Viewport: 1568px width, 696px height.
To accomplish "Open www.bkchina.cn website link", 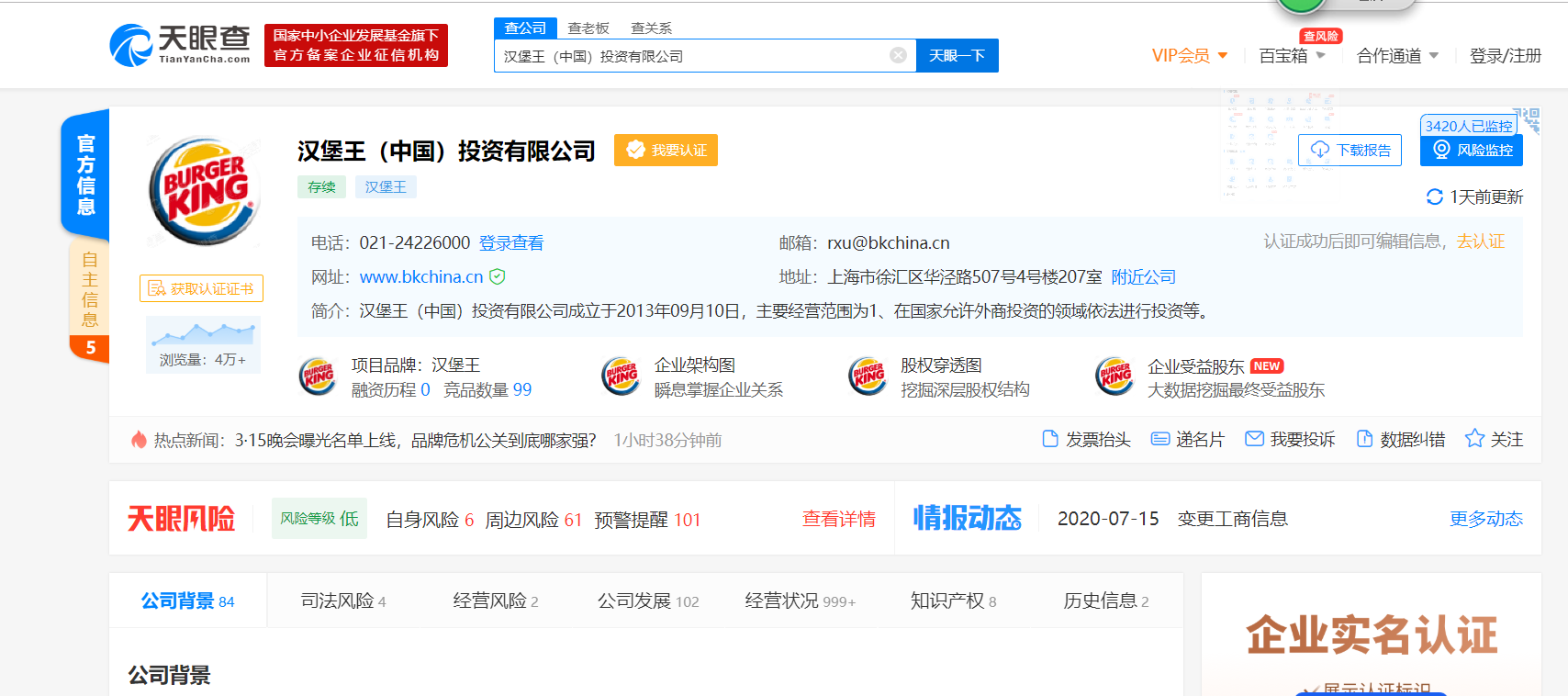I will [x=421, y=276].
